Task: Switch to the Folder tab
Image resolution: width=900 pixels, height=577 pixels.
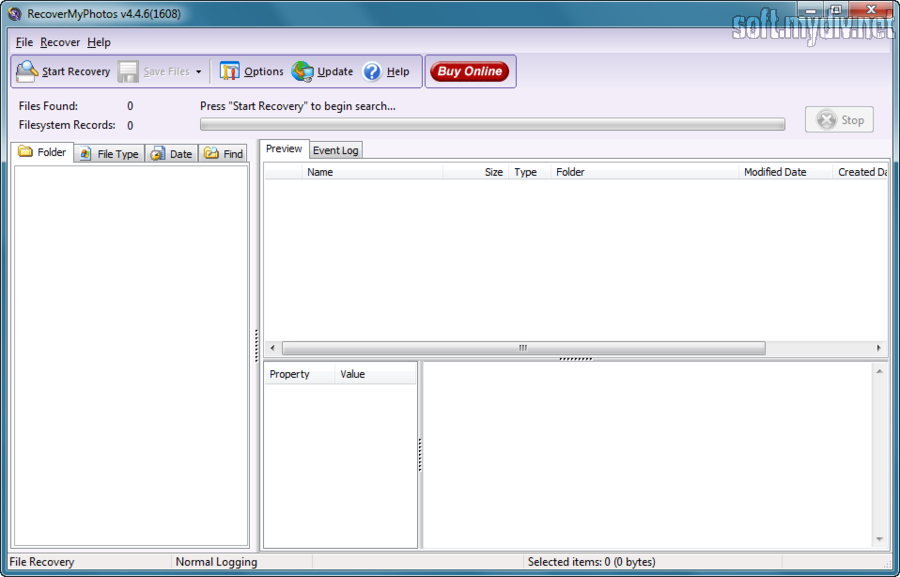Action: tap(42, 152)
